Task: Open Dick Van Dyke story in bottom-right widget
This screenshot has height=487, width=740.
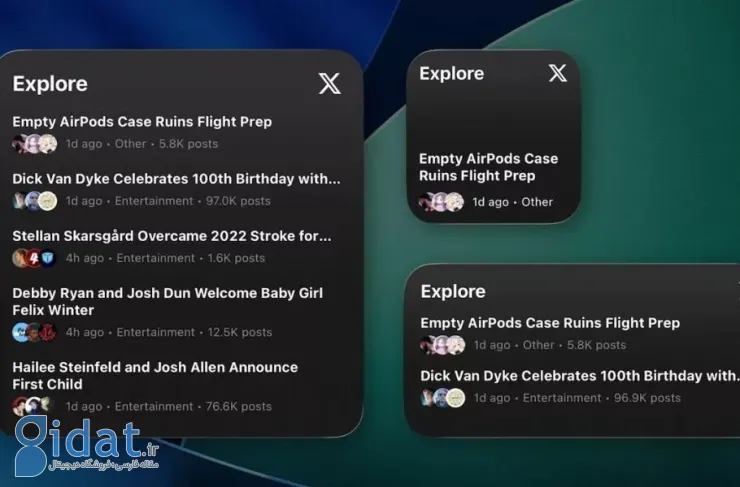Action: [x=578, y=376]
